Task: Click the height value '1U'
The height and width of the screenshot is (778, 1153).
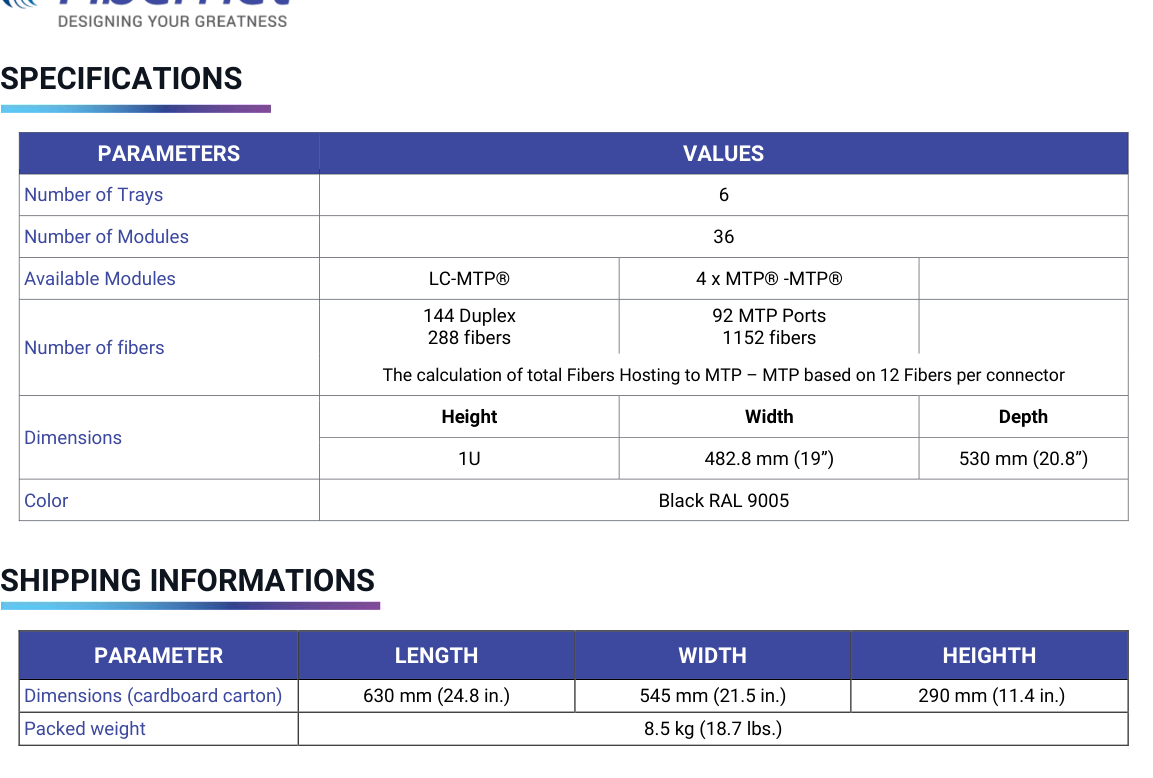Action: (469, 459)
